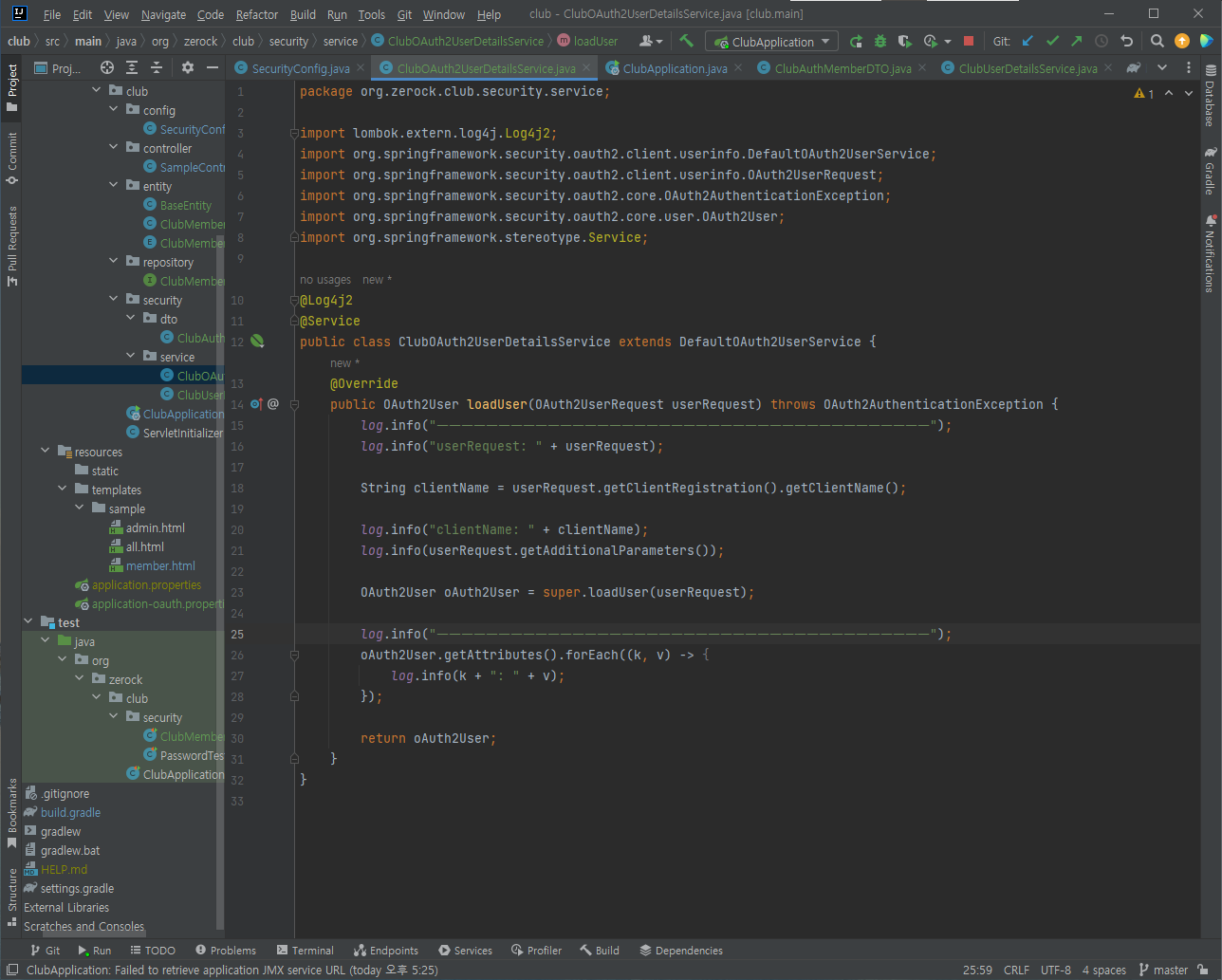The height and width of the screenshot is (980, 1222).
Task: Run with coverage shield icon
Action: 905,41
